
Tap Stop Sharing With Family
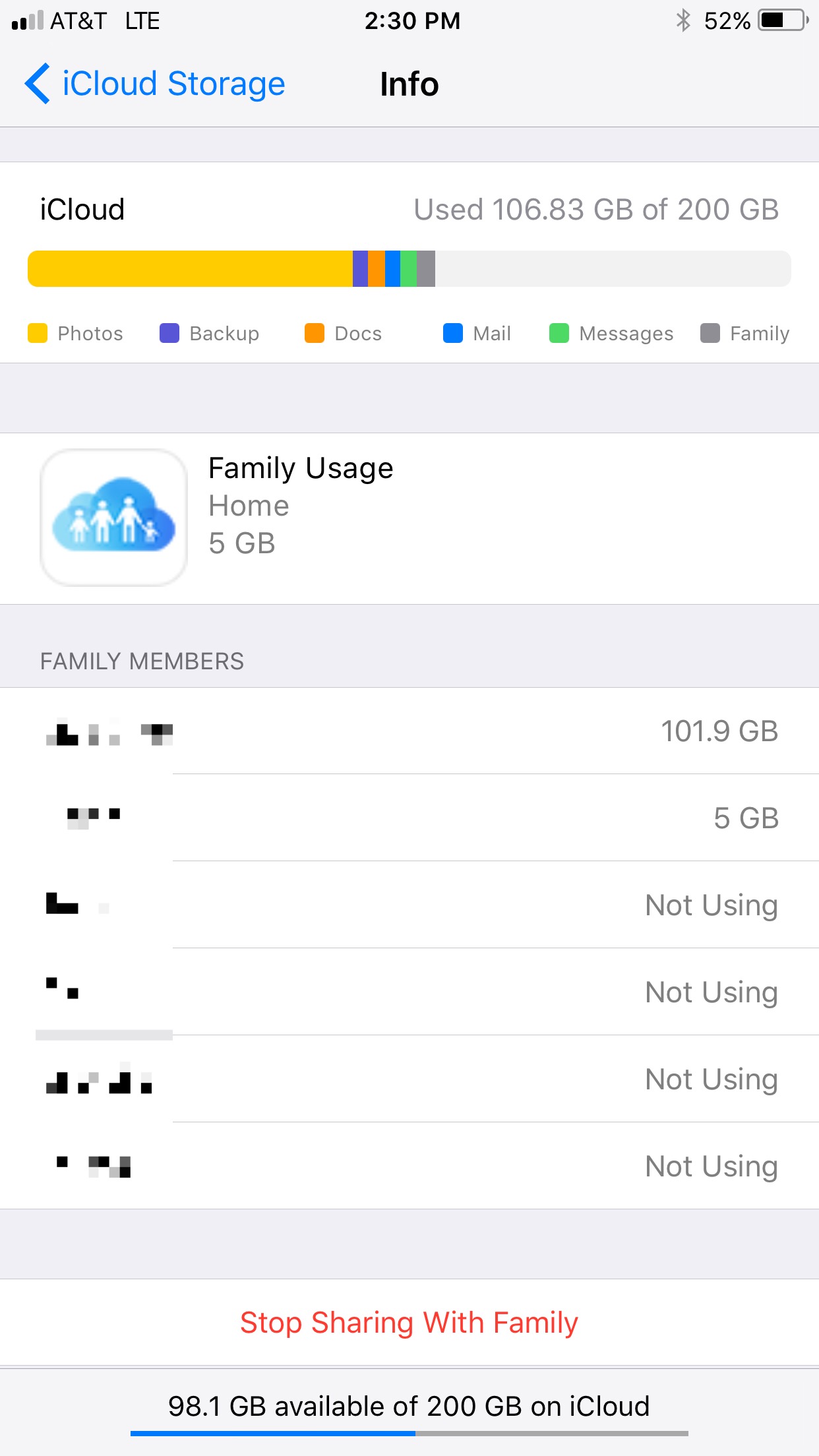(x=409, y=1322)
